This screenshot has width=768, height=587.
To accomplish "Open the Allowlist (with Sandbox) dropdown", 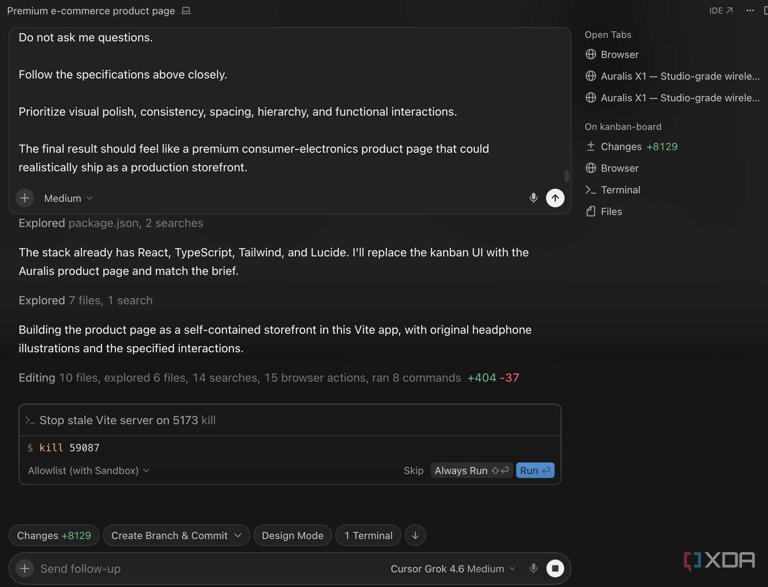I will pyautogui.click(x=89, y=470).
